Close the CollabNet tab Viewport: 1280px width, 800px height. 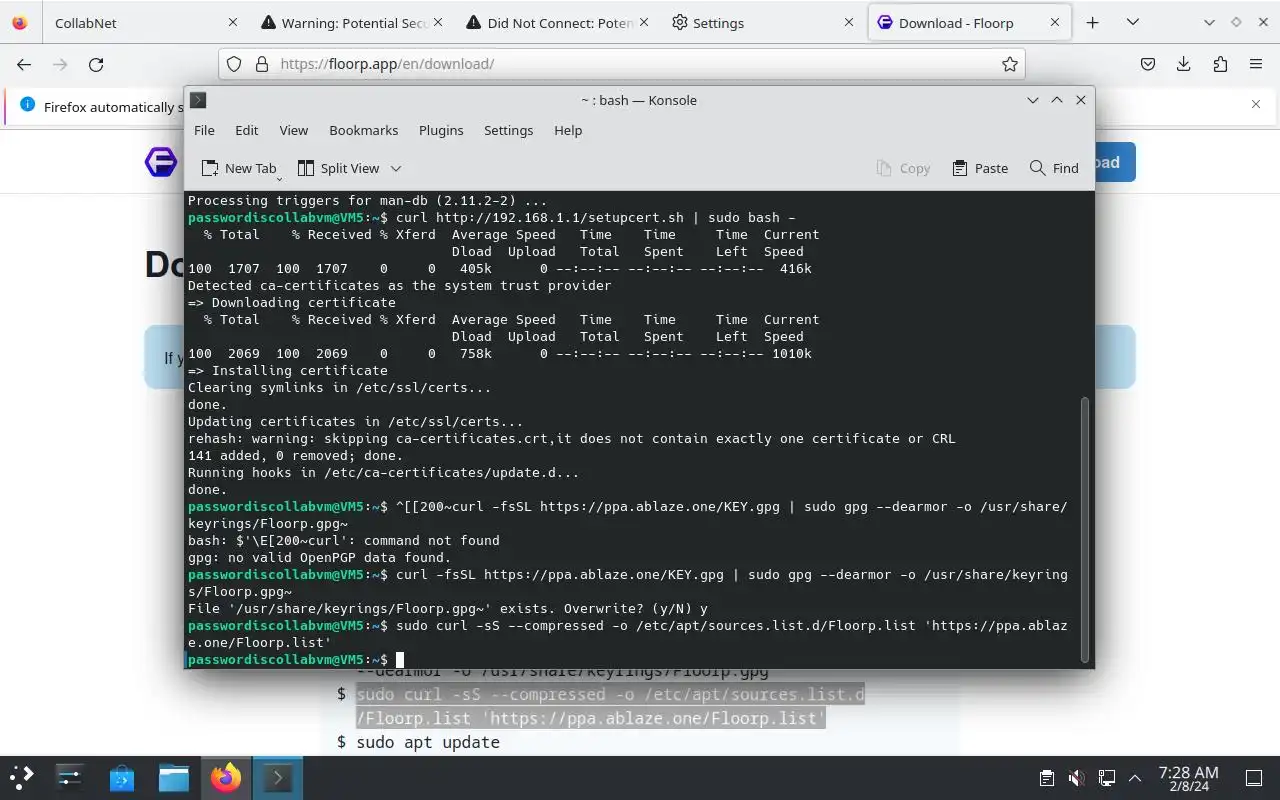pyautogui.click(x=232, y=22)
